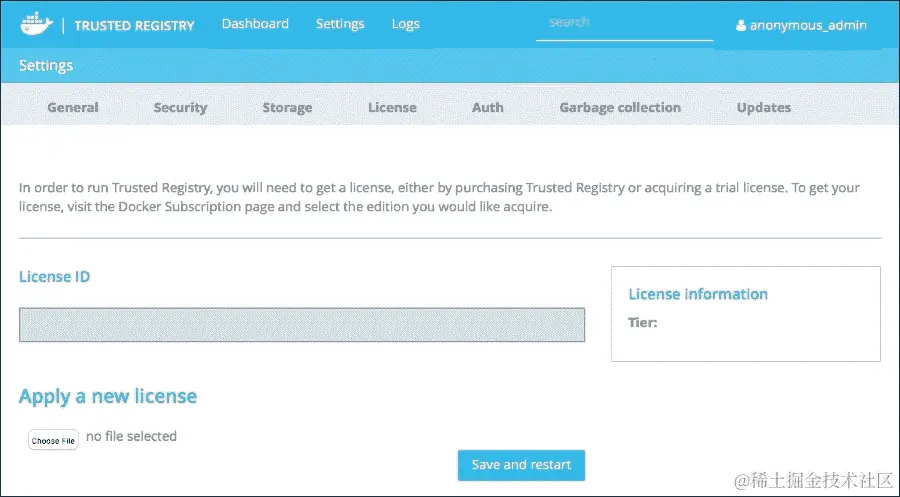Open the Dashboard menu item

255,24
